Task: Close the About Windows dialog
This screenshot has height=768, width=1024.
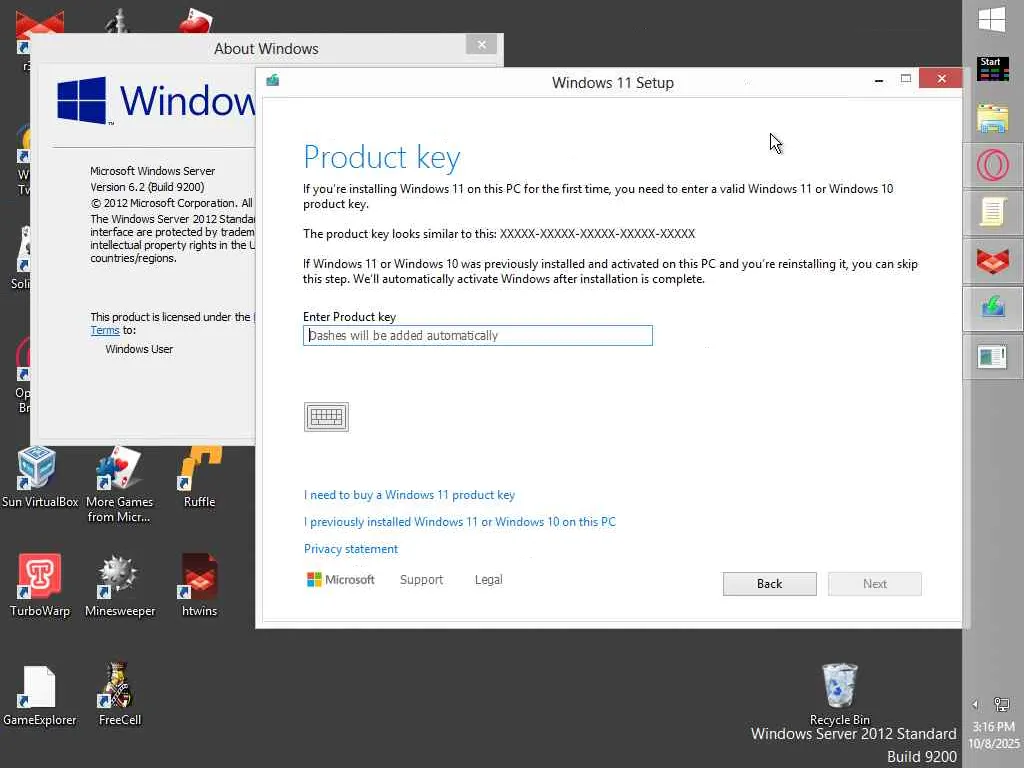Action: coord(481,44)
